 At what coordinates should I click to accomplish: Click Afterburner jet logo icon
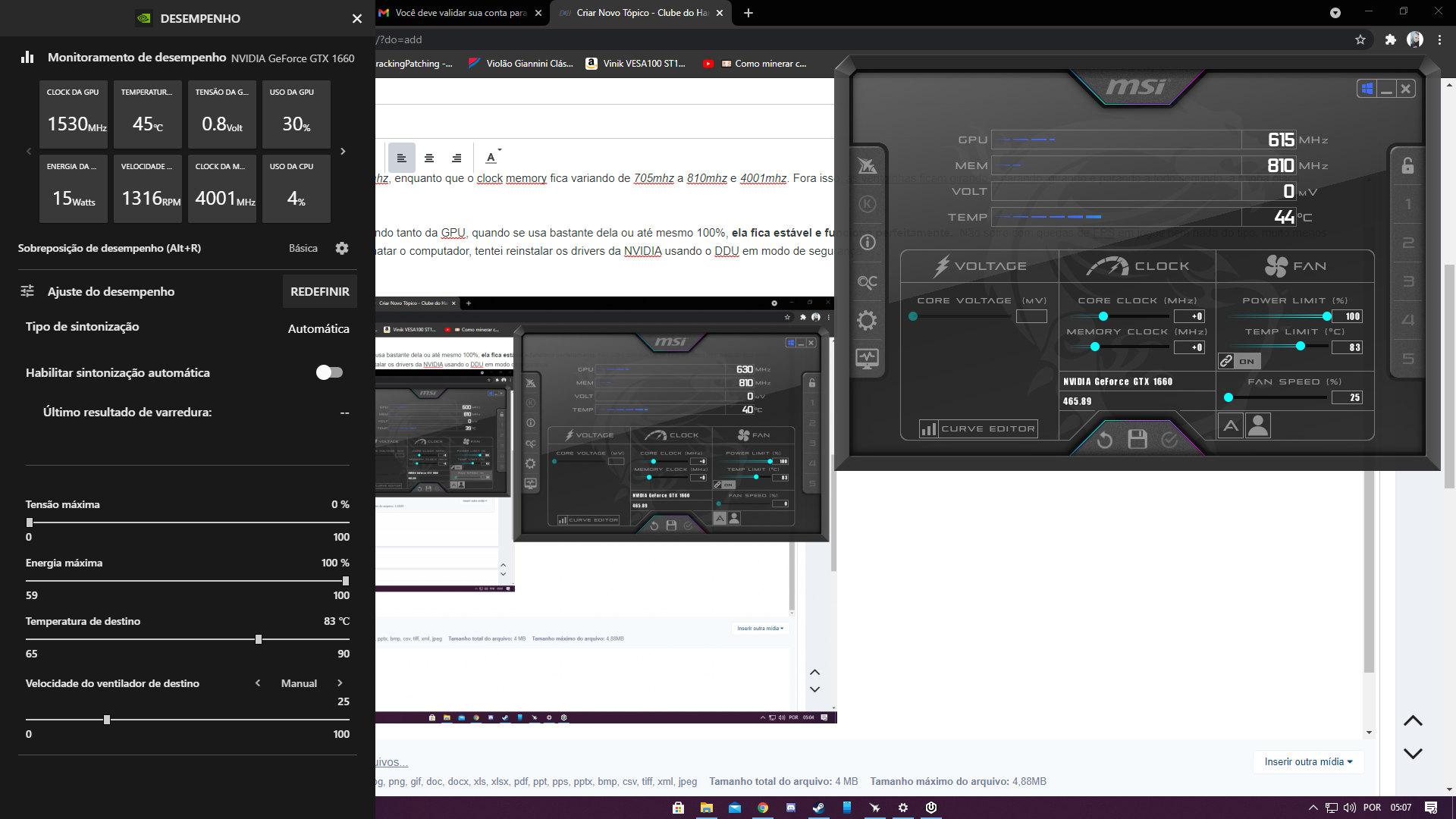pyautogui.click(x=867, y=165)
